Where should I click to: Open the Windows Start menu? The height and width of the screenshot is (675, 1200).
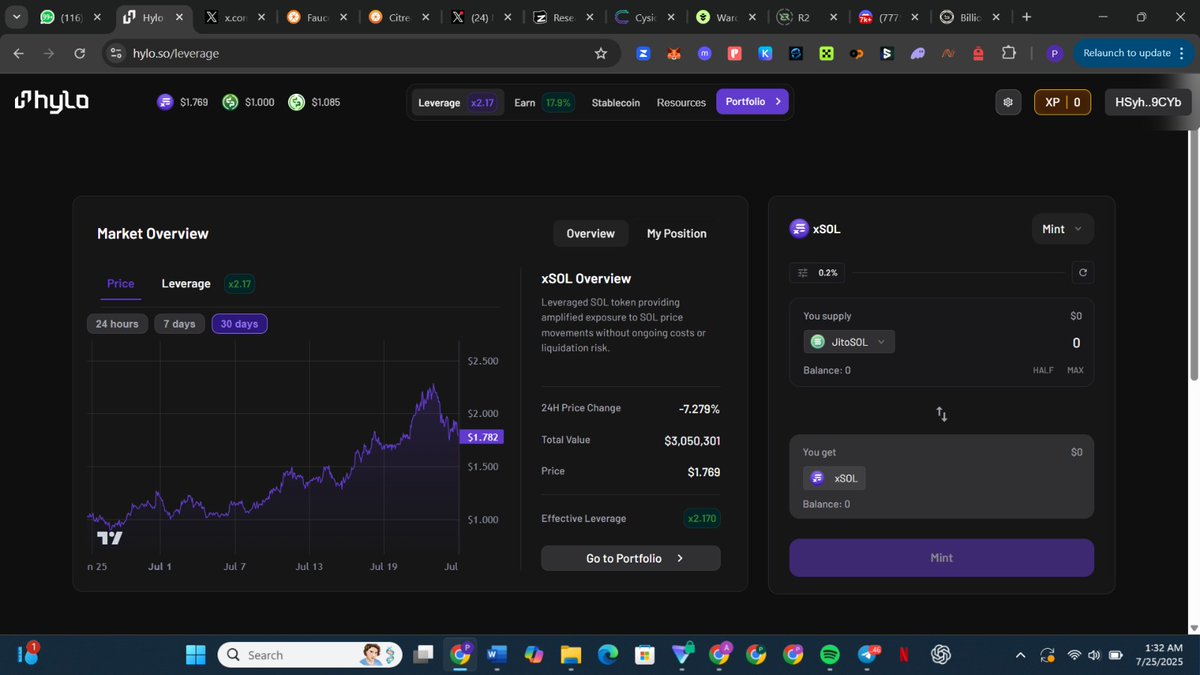click(x=195, y=655)
